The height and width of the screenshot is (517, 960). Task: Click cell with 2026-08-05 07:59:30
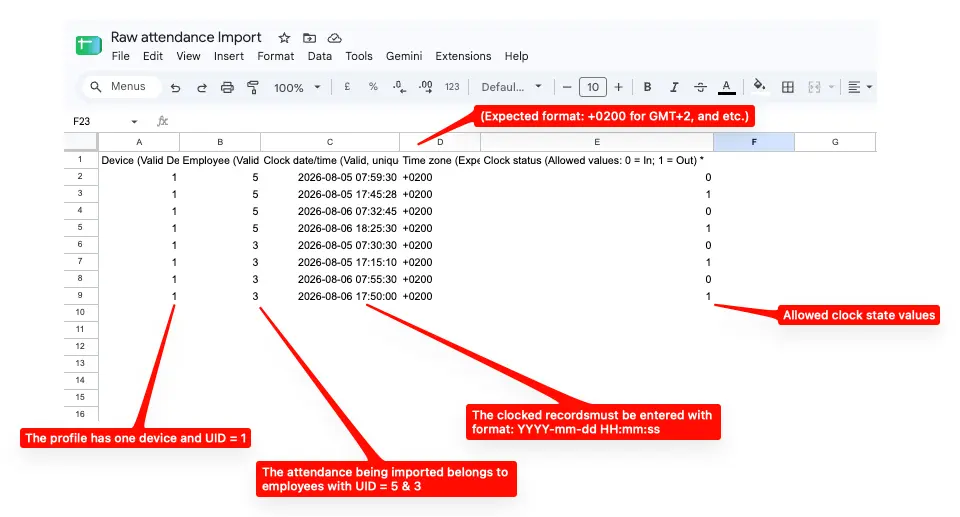(x=330, y=177)
